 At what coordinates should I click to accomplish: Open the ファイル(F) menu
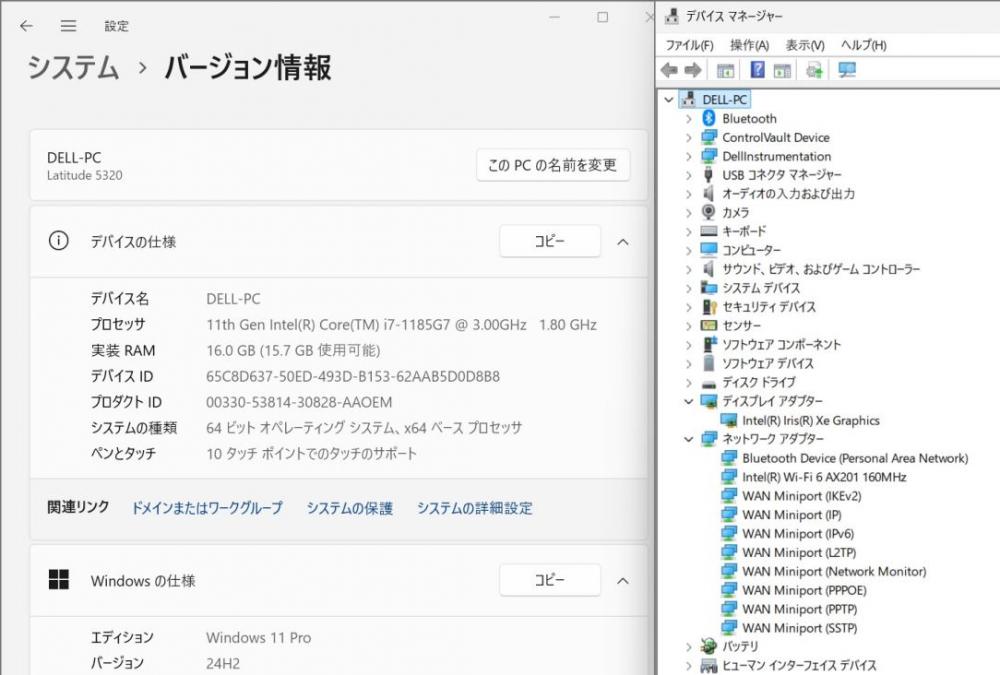click(689, 45)
